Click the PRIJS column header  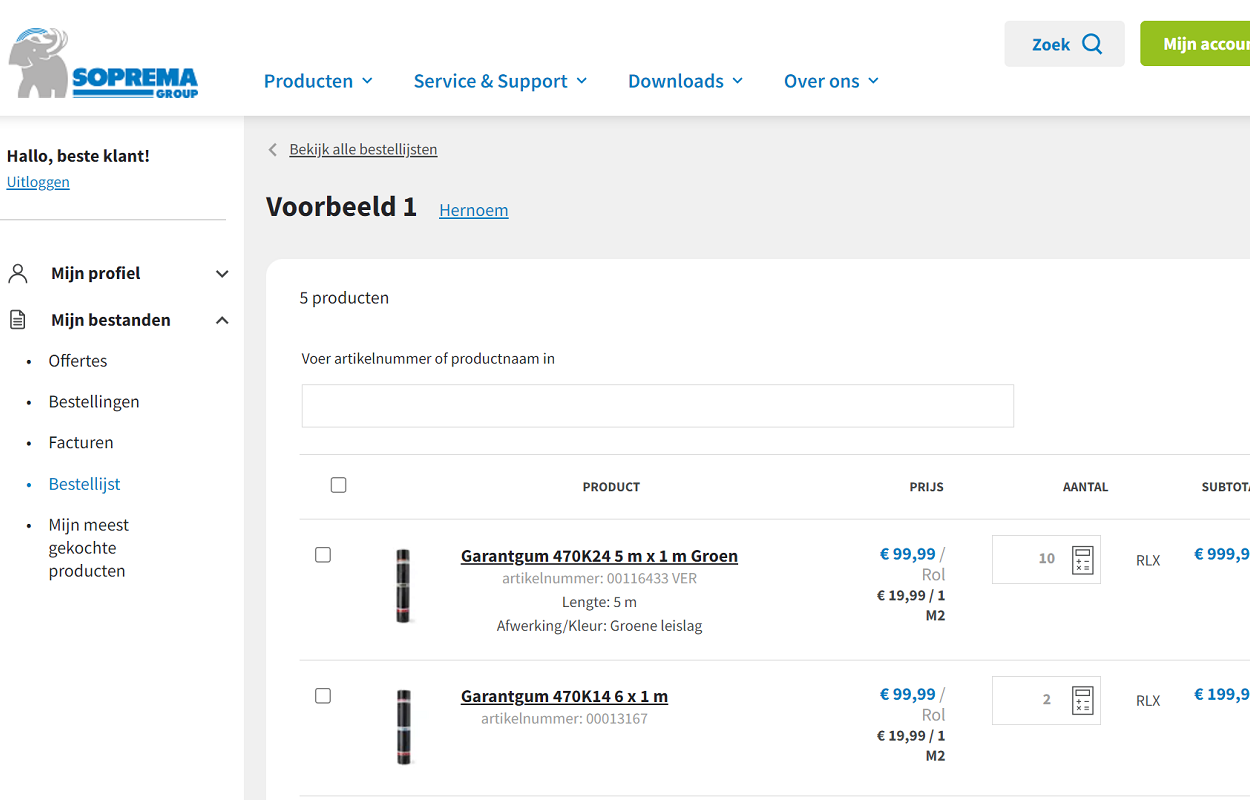pyautogui.click(x=926, y=487)
